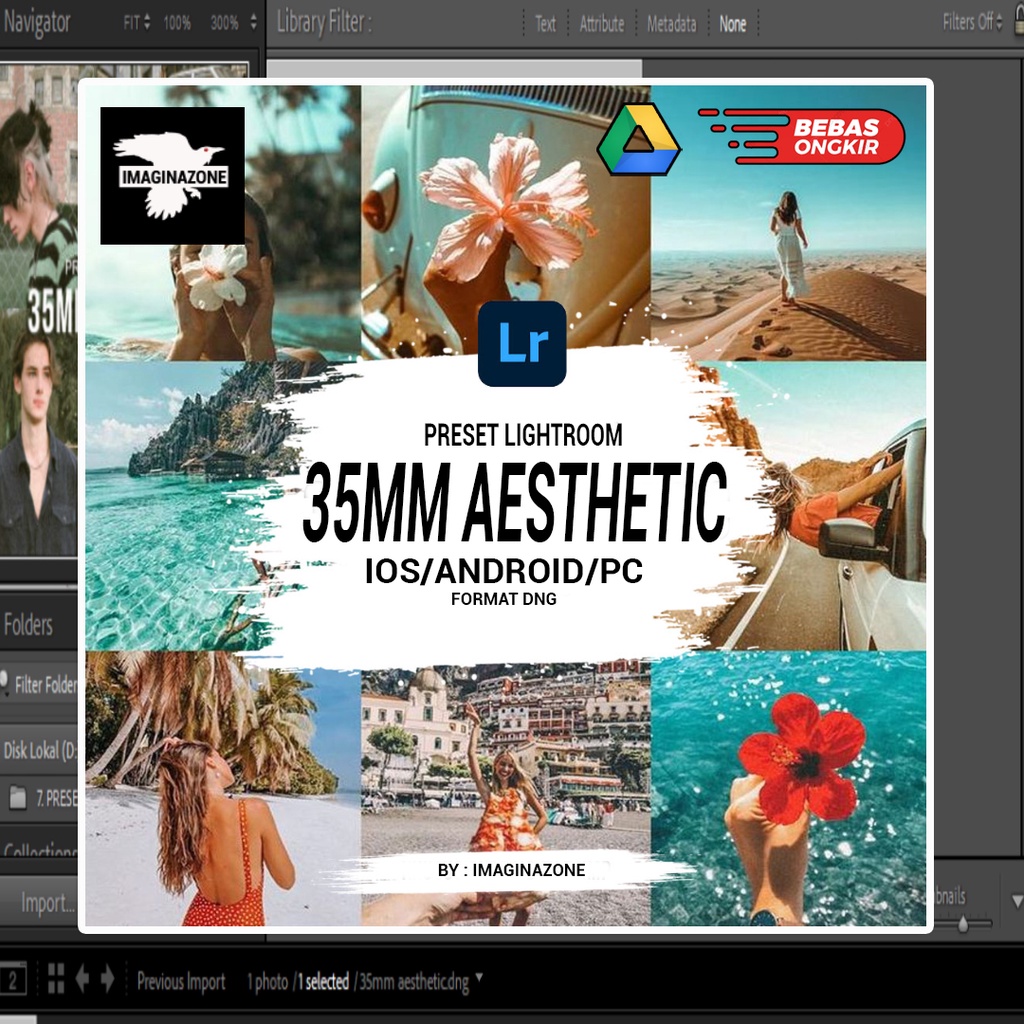Click the 1 photo / 1 selected text
The height and width of the screenshot is (1024, 1024).
click(x=298, y=981)
